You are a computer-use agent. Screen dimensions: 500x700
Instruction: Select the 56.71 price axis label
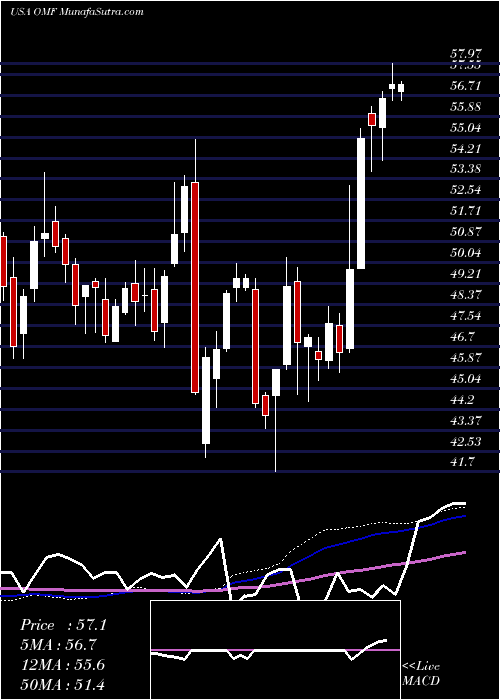tap(466, 86)
